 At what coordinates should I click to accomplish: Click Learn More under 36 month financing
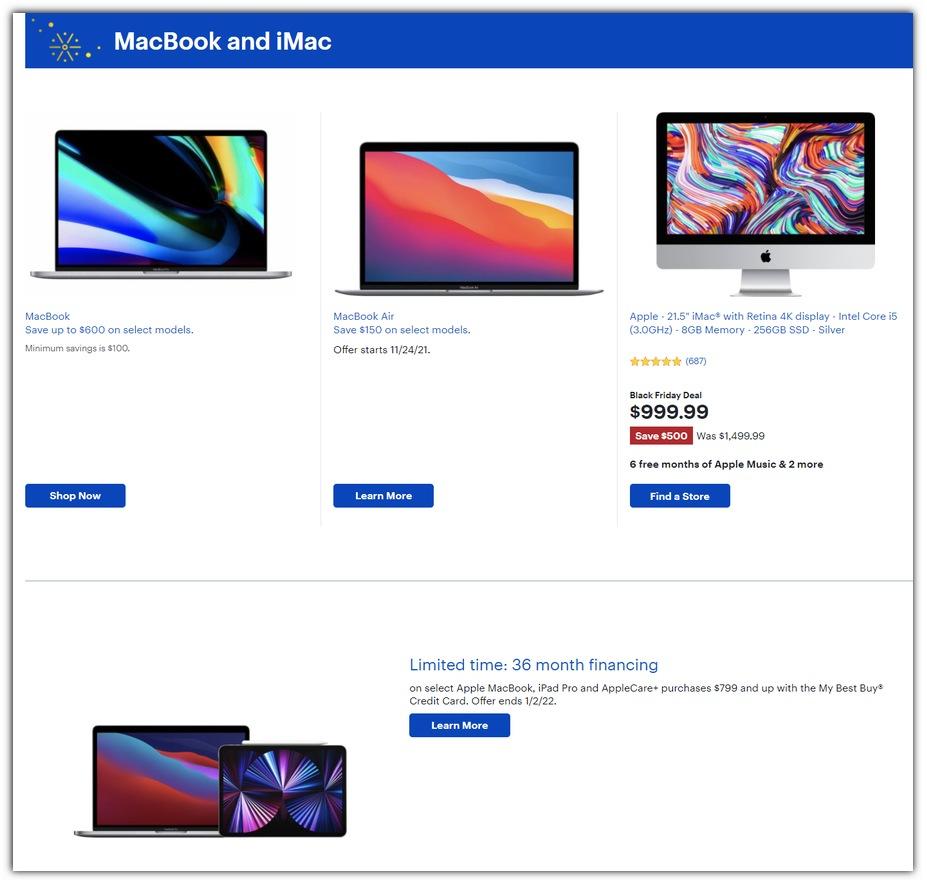click(x=459, y=725)
